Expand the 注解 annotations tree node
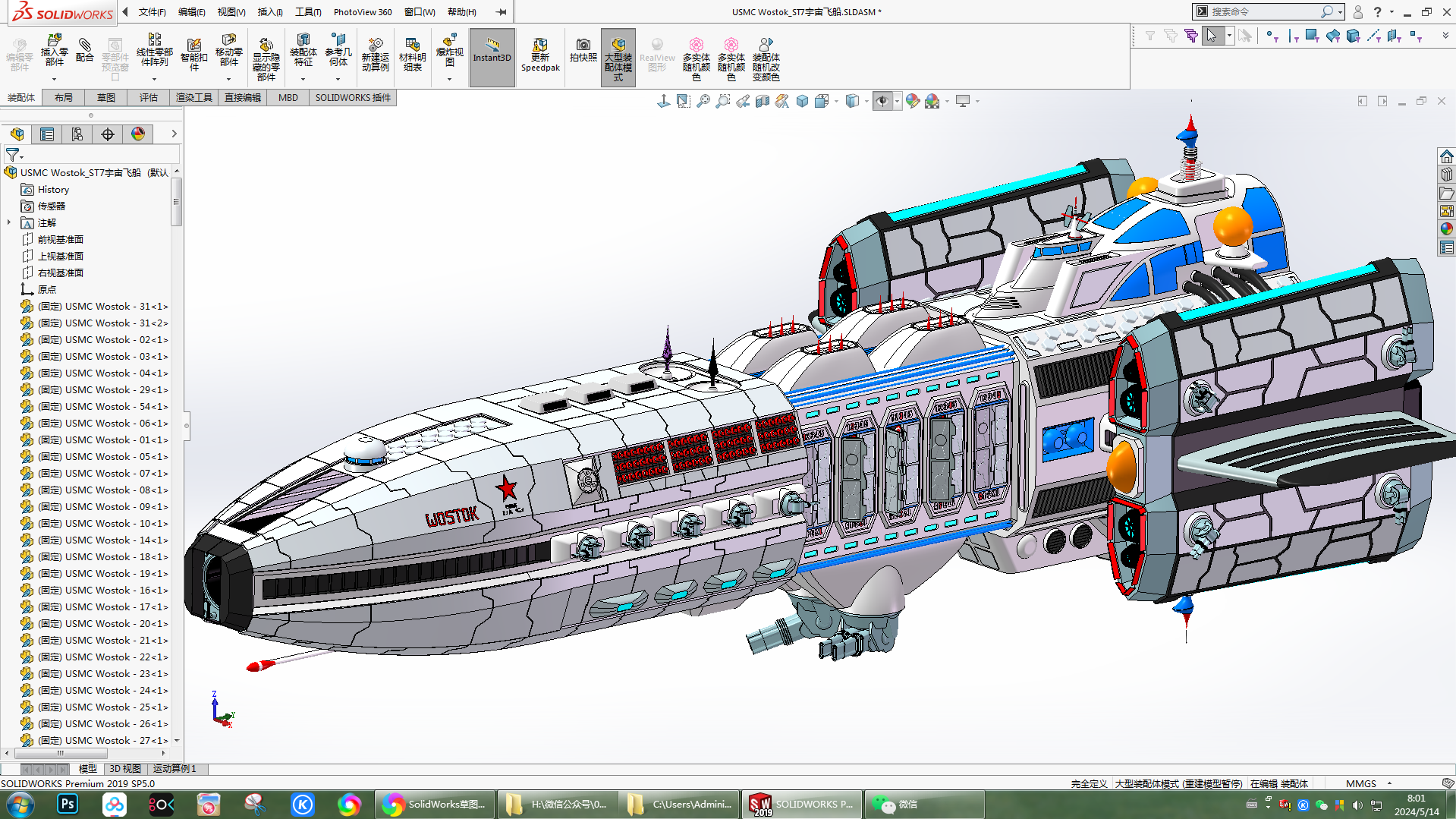Viewport: 1456px width, 819px height. tap(9, 222)
